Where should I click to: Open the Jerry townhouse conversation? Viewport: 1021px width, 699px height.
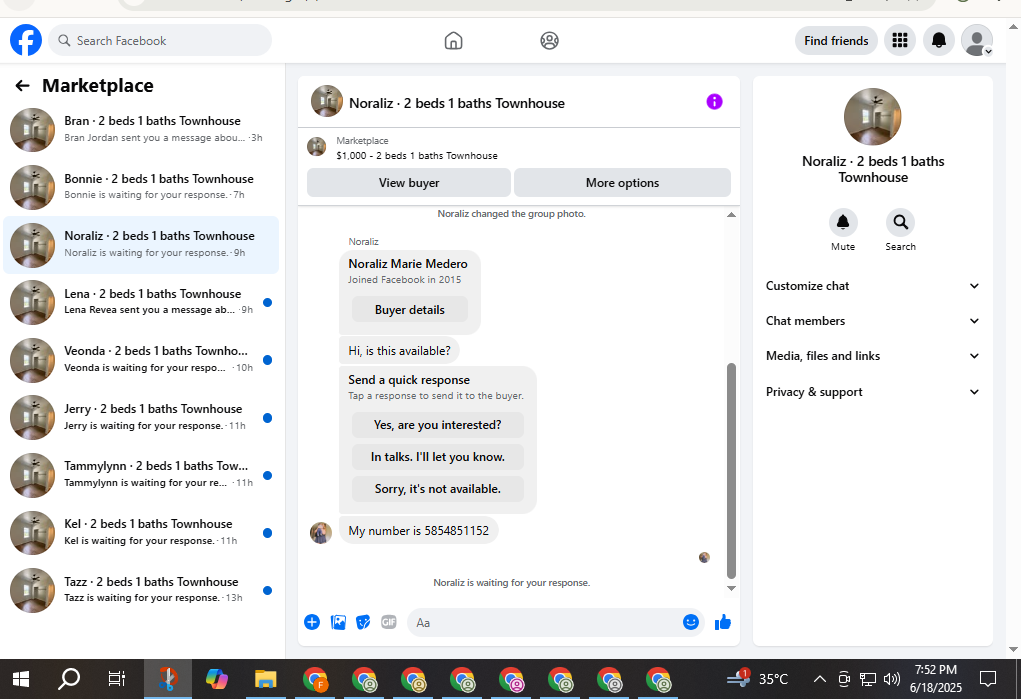pos(141,418)
